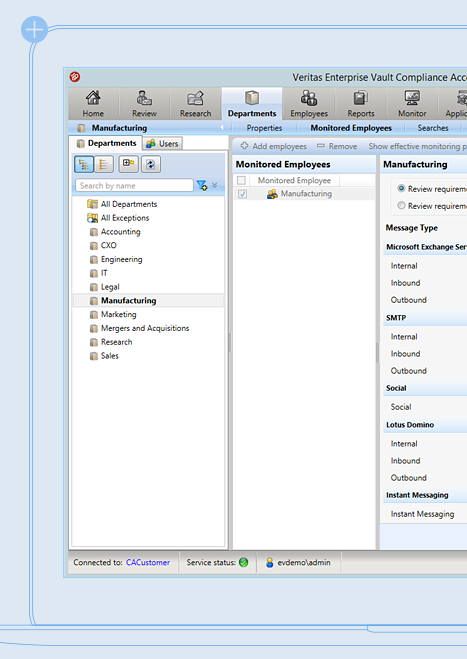The height and width of the screenshot is (659, 467).
Task: Click the Manufacturing breadcrumb icon
Action: coord(81,128)
